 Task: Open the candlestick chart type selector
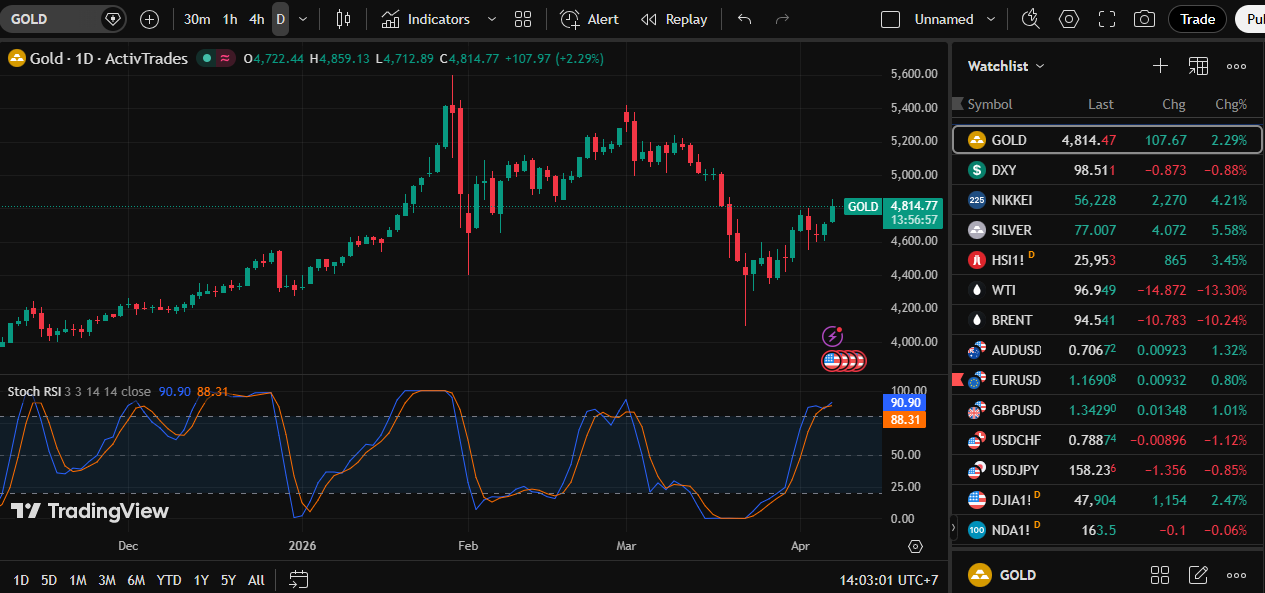click(x=344, y=19)
